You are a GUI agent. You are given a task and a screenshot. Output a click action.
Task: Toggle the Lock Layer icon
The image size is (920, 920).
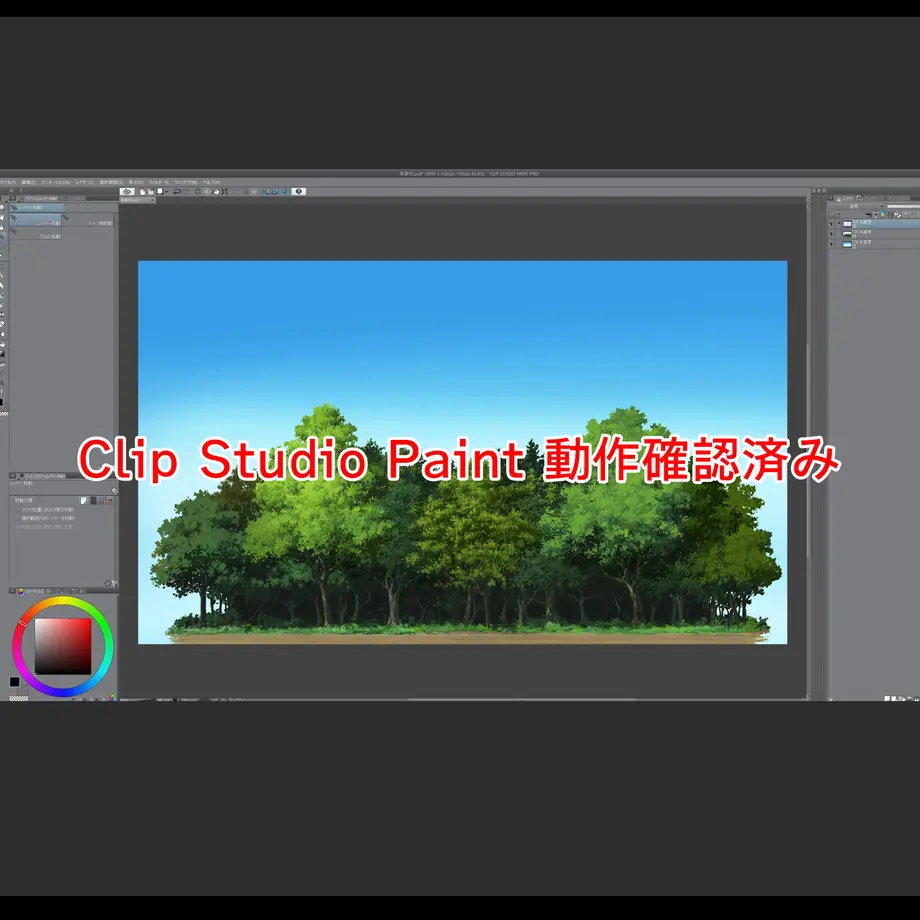point(890,215)
